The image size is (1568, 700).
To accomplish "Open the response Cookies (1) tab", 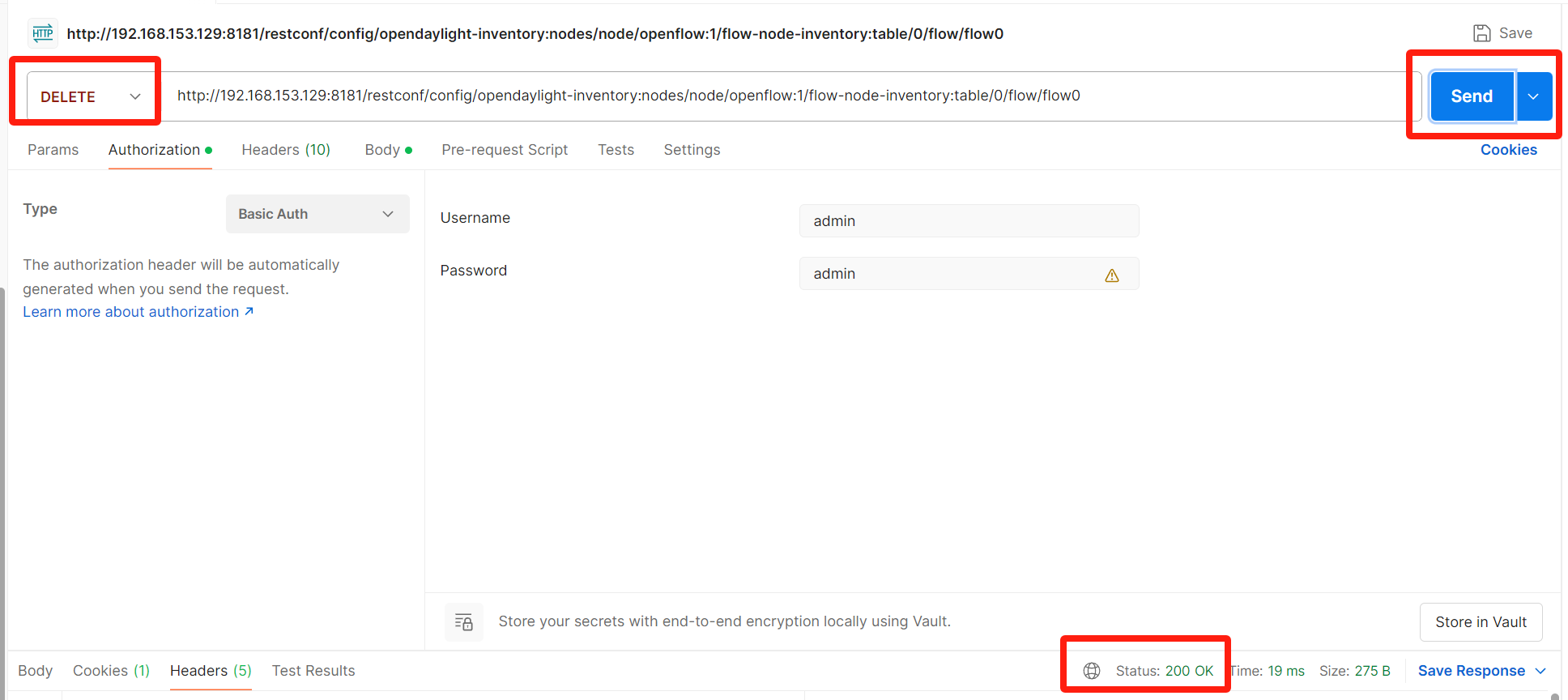I will [111, 671].
